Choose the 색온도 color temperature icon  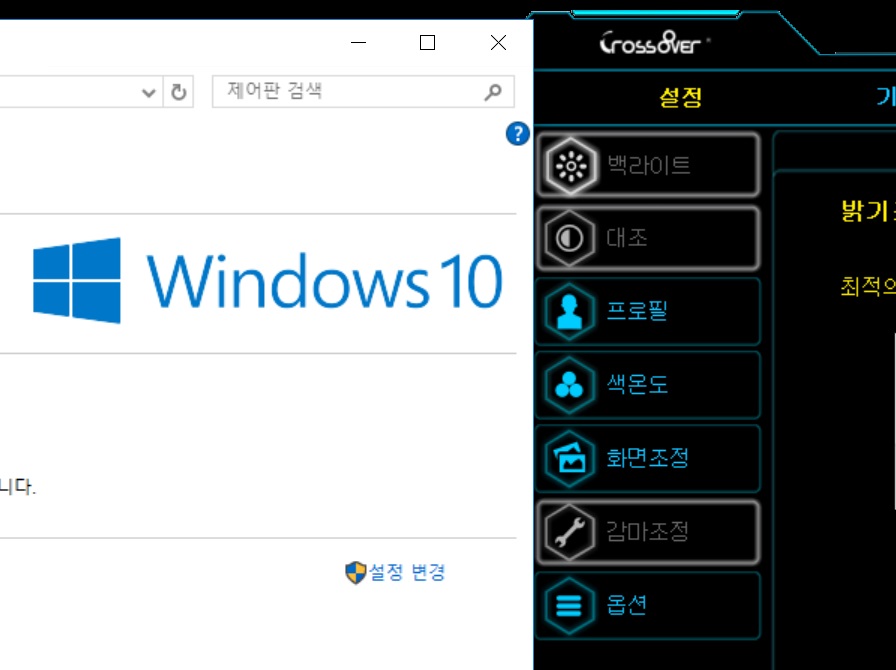(571, 385)
